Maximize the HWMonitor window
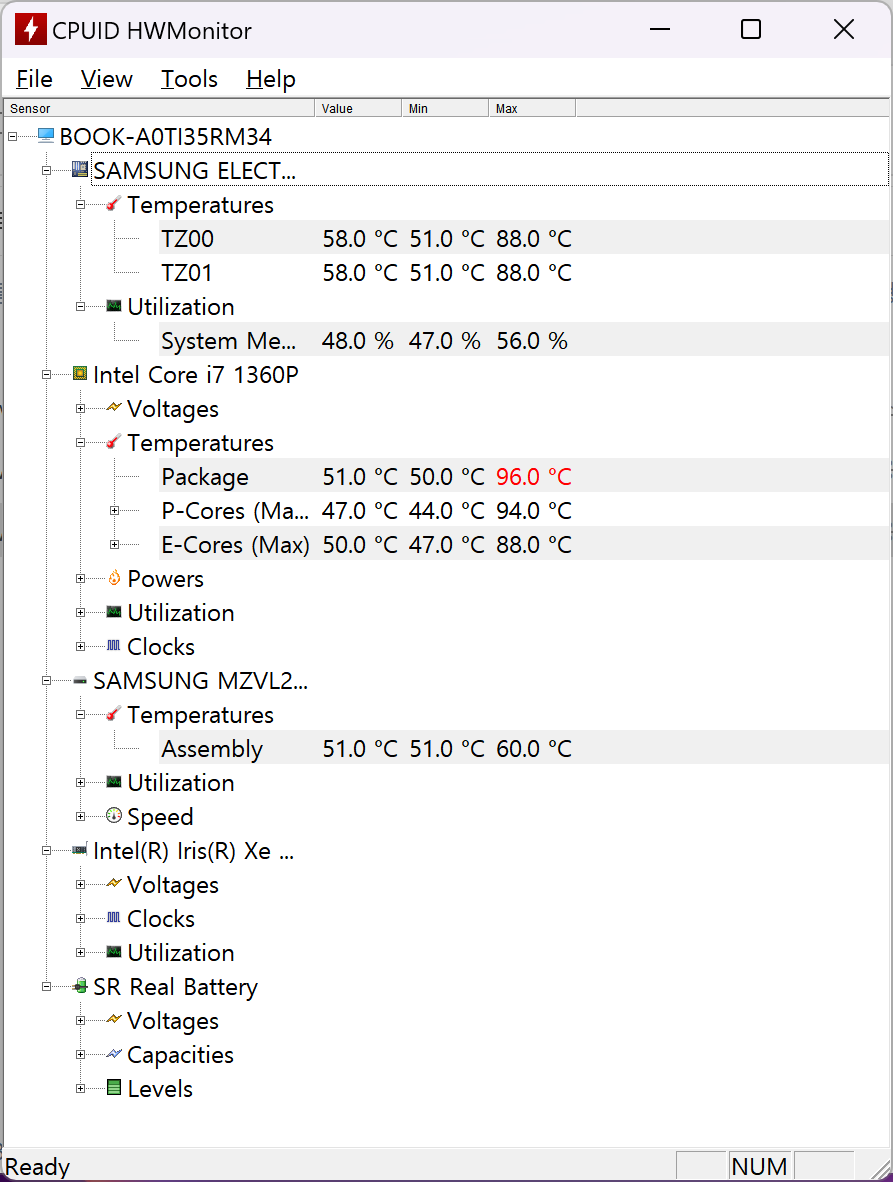893x1182 pixels. click(751, 29)
